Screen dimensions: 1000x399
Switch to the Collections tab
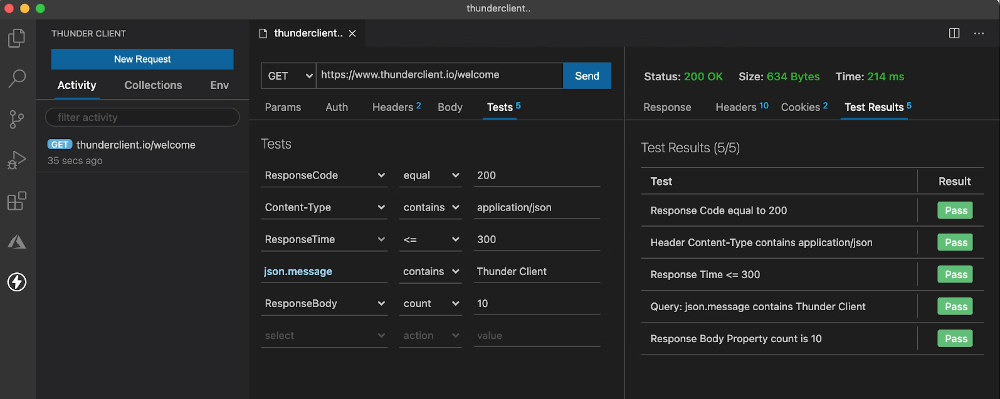tap(153, 85)
